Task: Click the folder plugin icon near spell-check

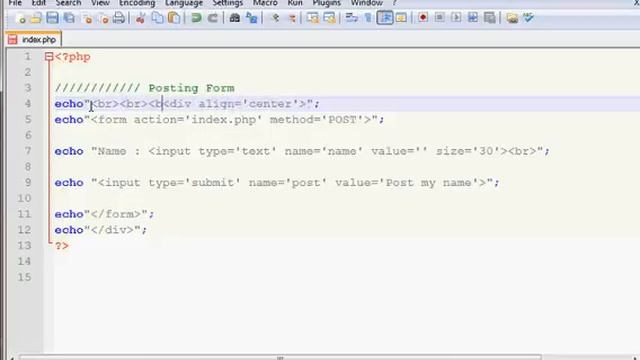Action: pyautogui.click(x=512, y=18)
